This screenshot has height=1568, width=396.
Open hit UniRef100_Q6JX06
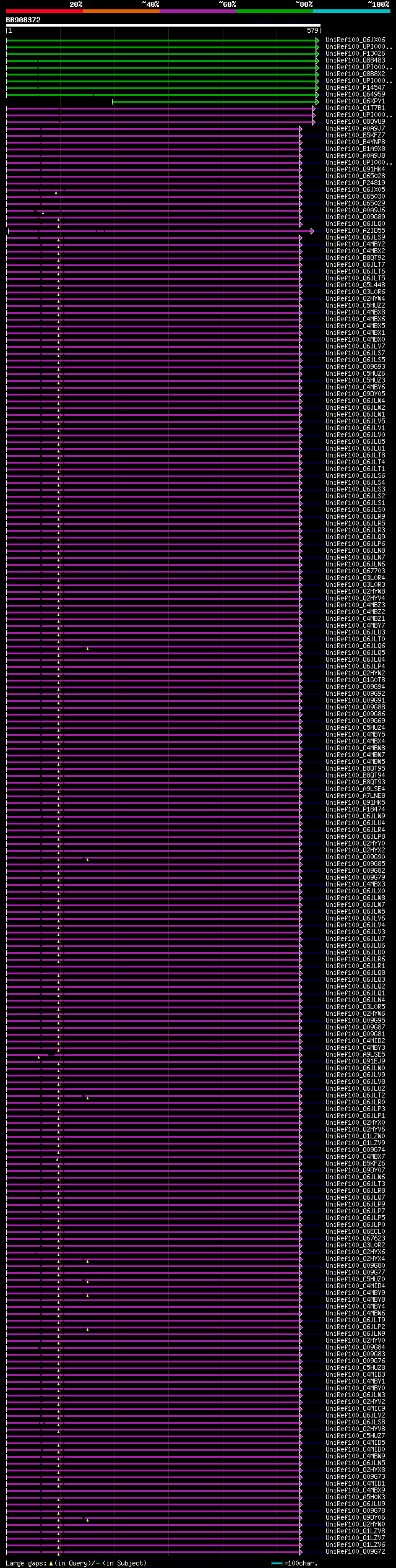[x=355, y=40]
